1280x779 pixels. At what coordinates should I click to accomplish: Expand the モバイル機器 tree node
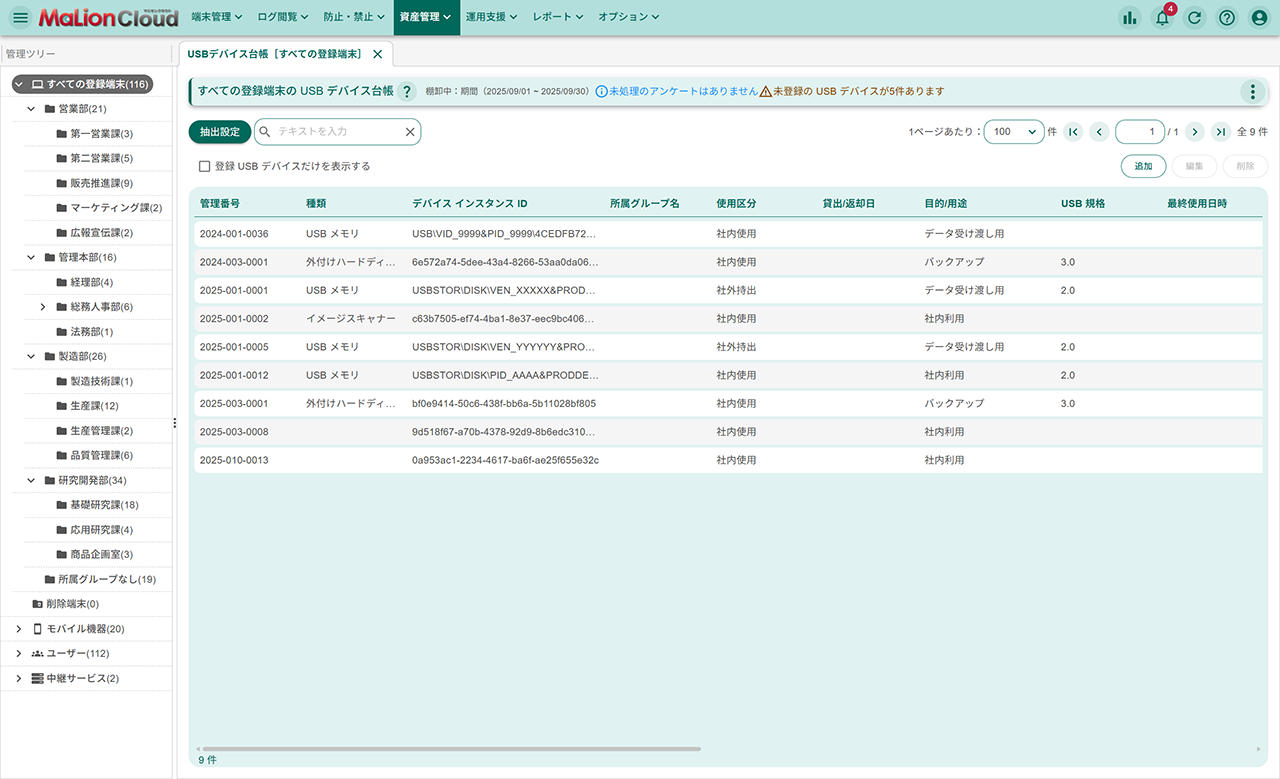pos(19,629)
